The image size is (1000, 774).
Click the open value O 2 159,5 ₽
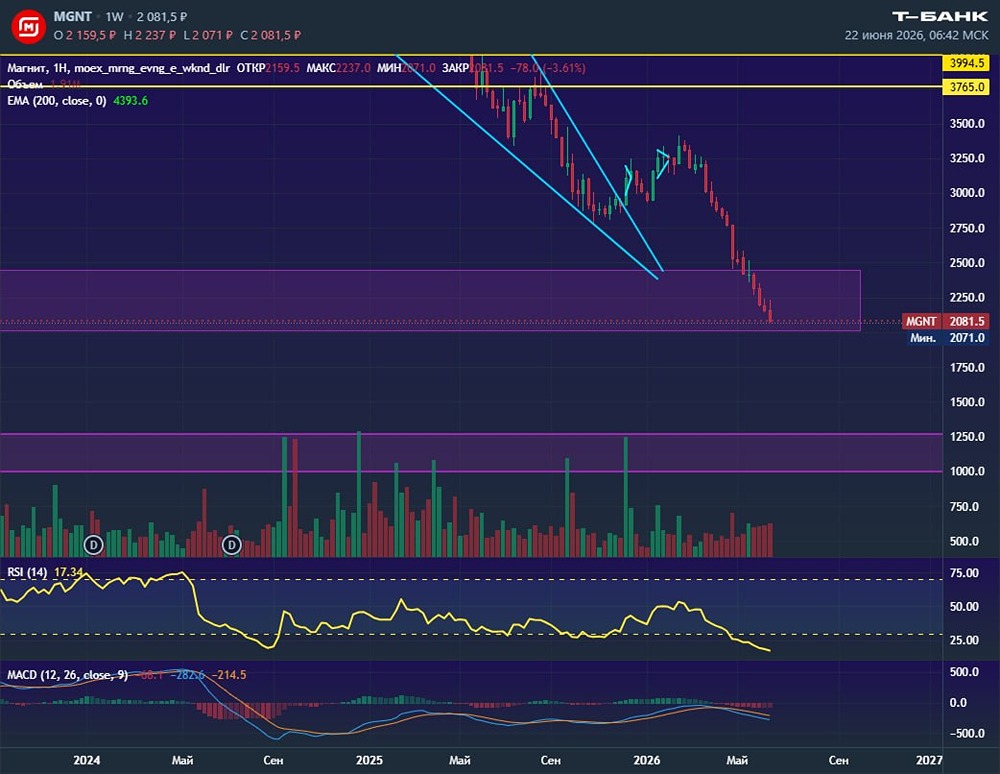[x=85, y=36]
